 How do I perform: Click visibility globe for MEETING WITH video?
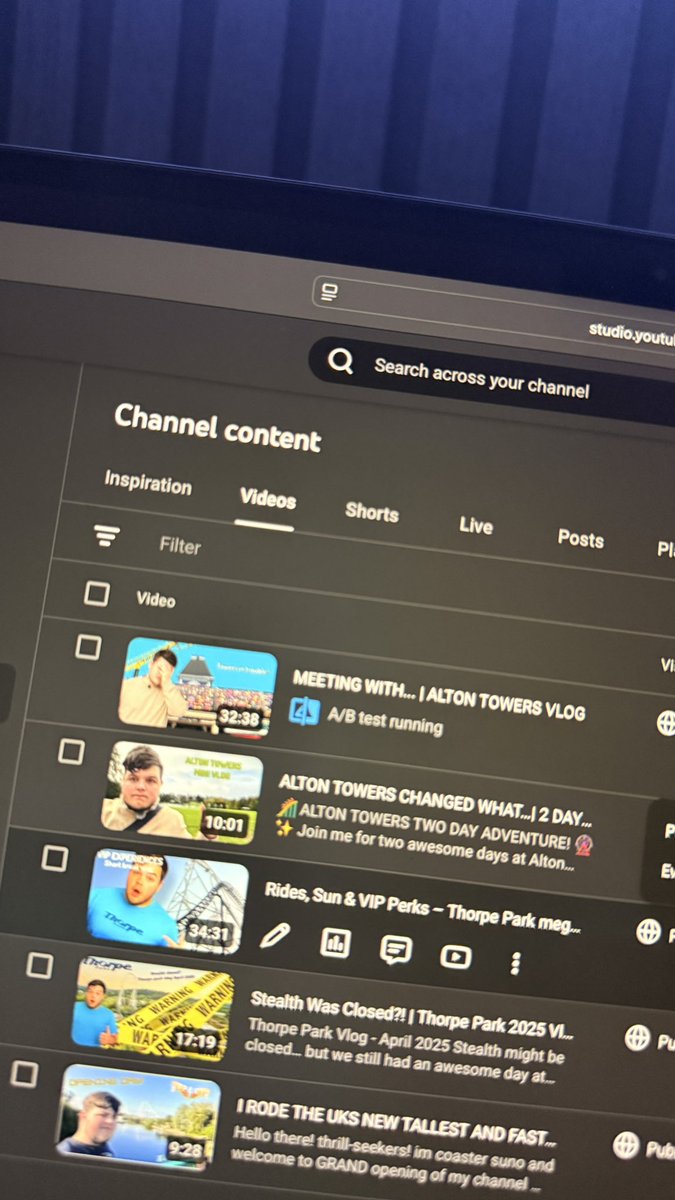666,723
